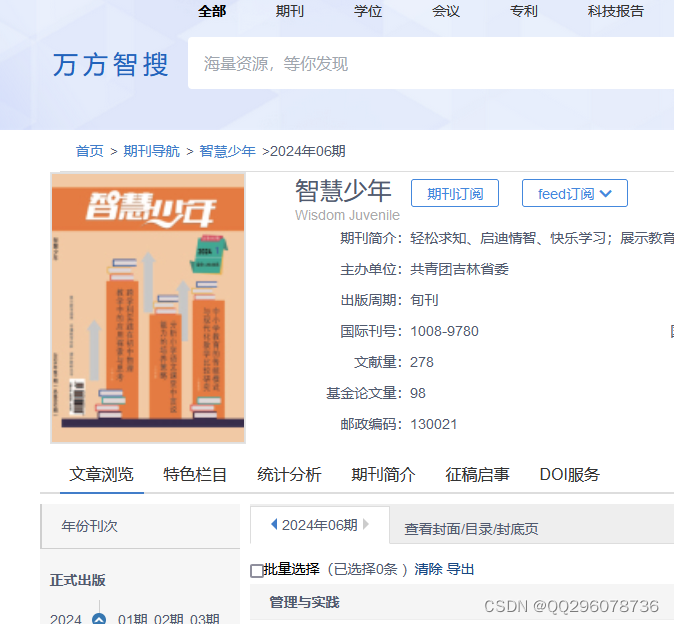This screenshot has width=674, height=624.
Task: Click 导出 to export selection
Action: [x=460, y=569]
